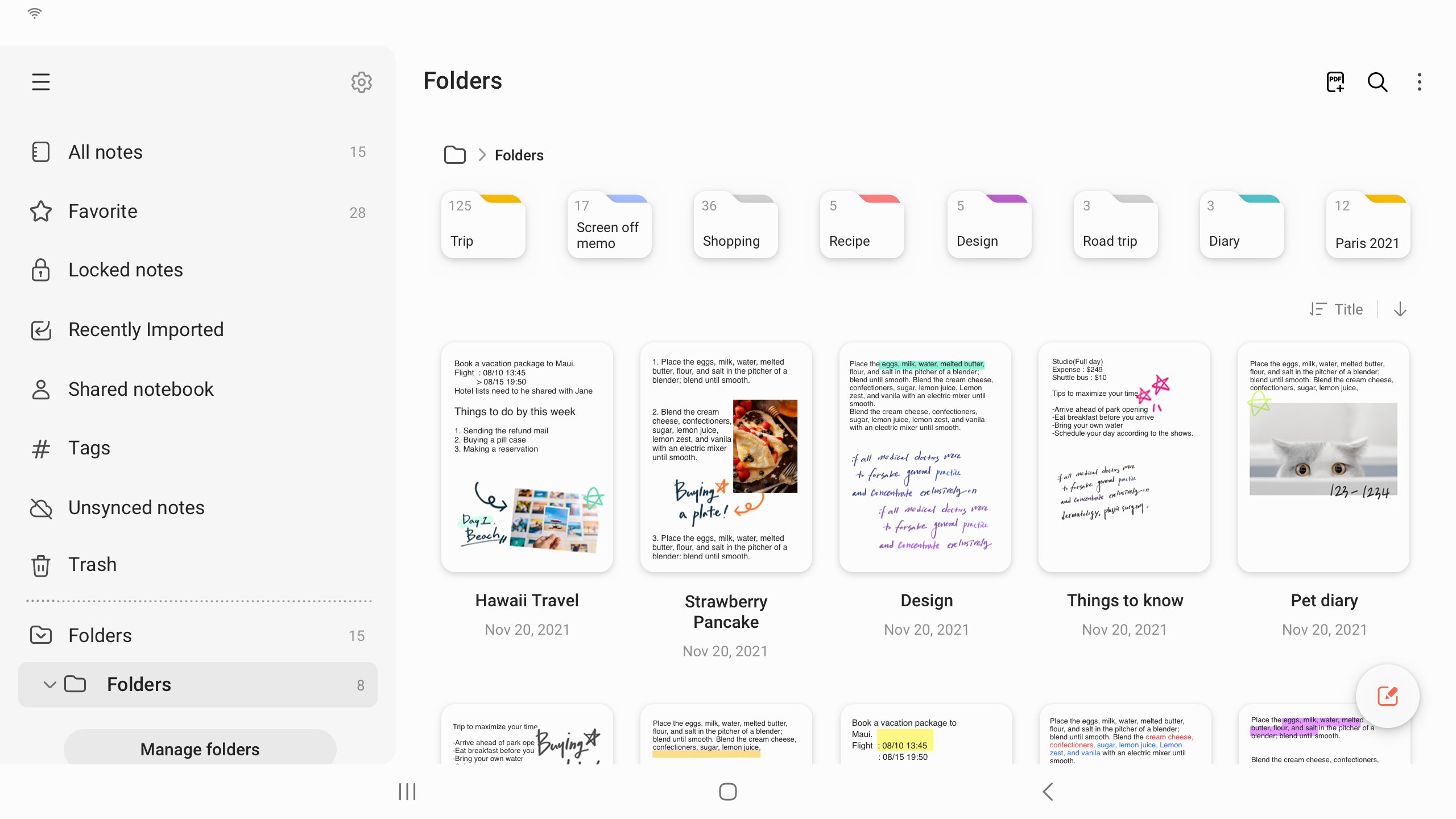Select Favorite notes in the sidebar
Image resolution: width=1456 pixels, height=819 pixels.
[x=102, y=212]
